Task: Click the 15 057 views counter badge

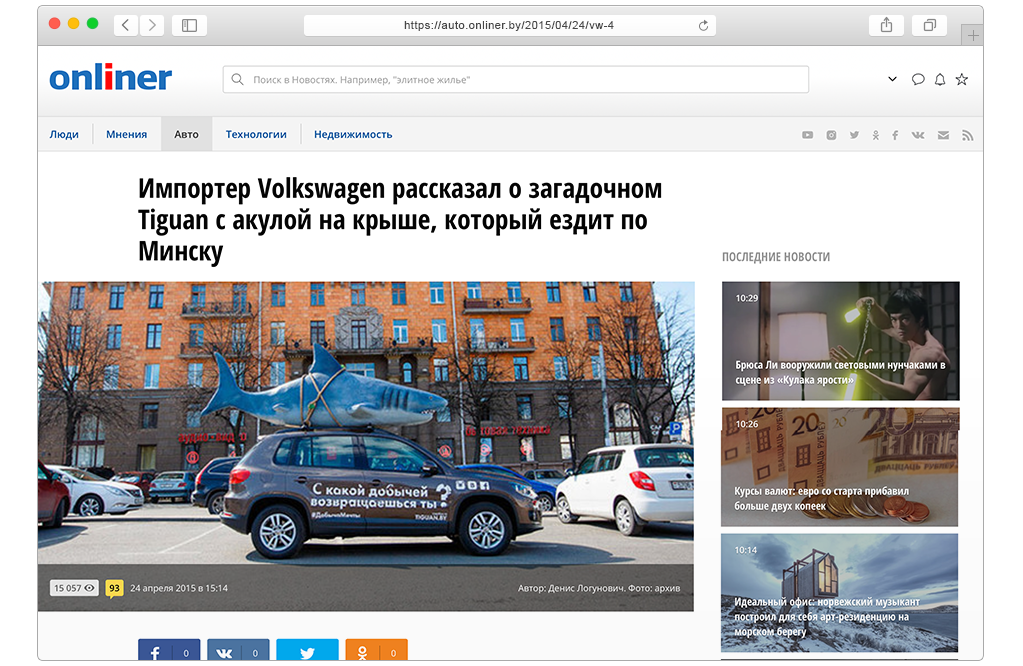Action: click(x=74, y=588)
